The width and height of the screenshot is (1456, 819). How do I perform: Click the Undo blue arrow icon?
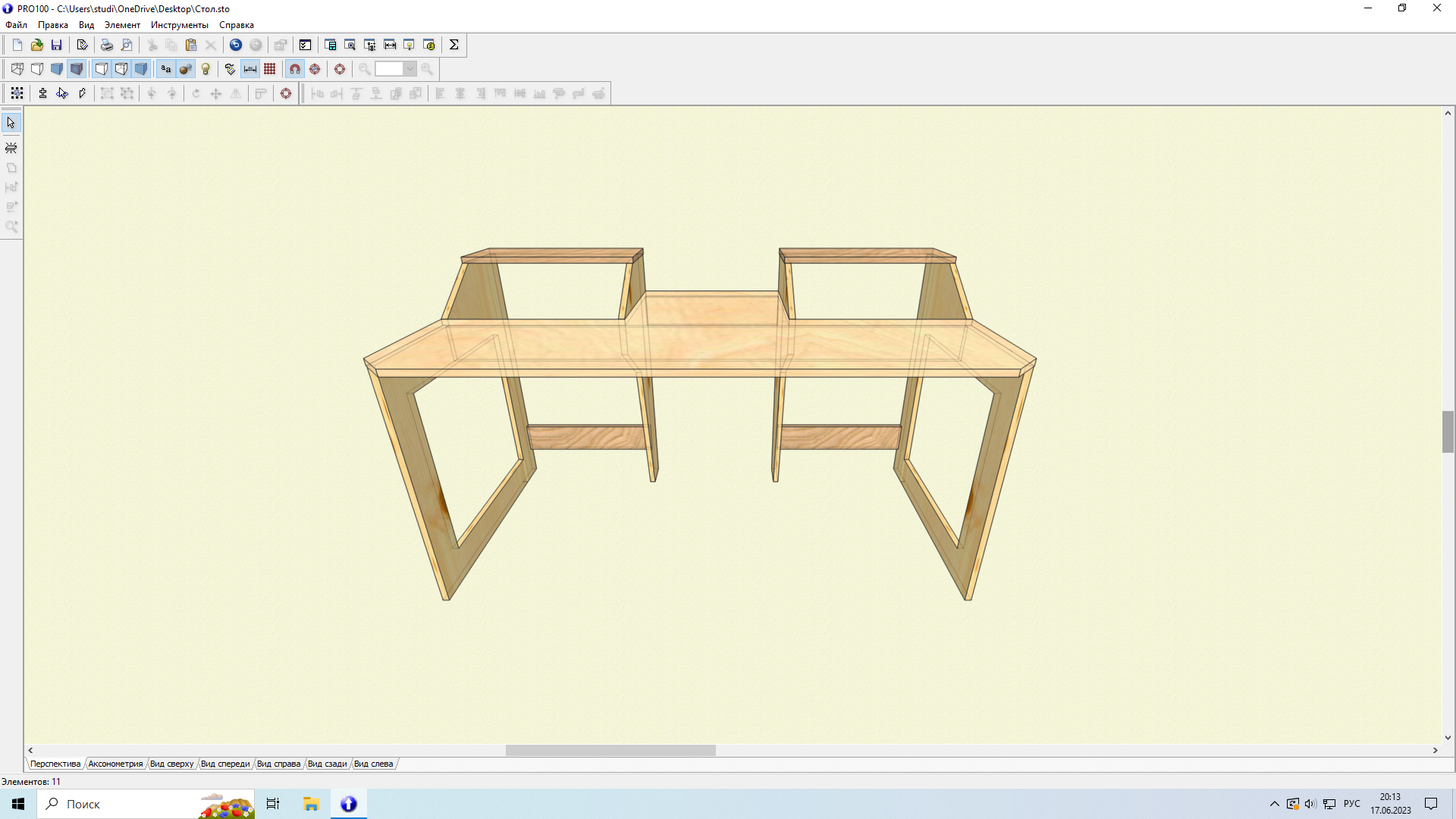pos(236,45)
